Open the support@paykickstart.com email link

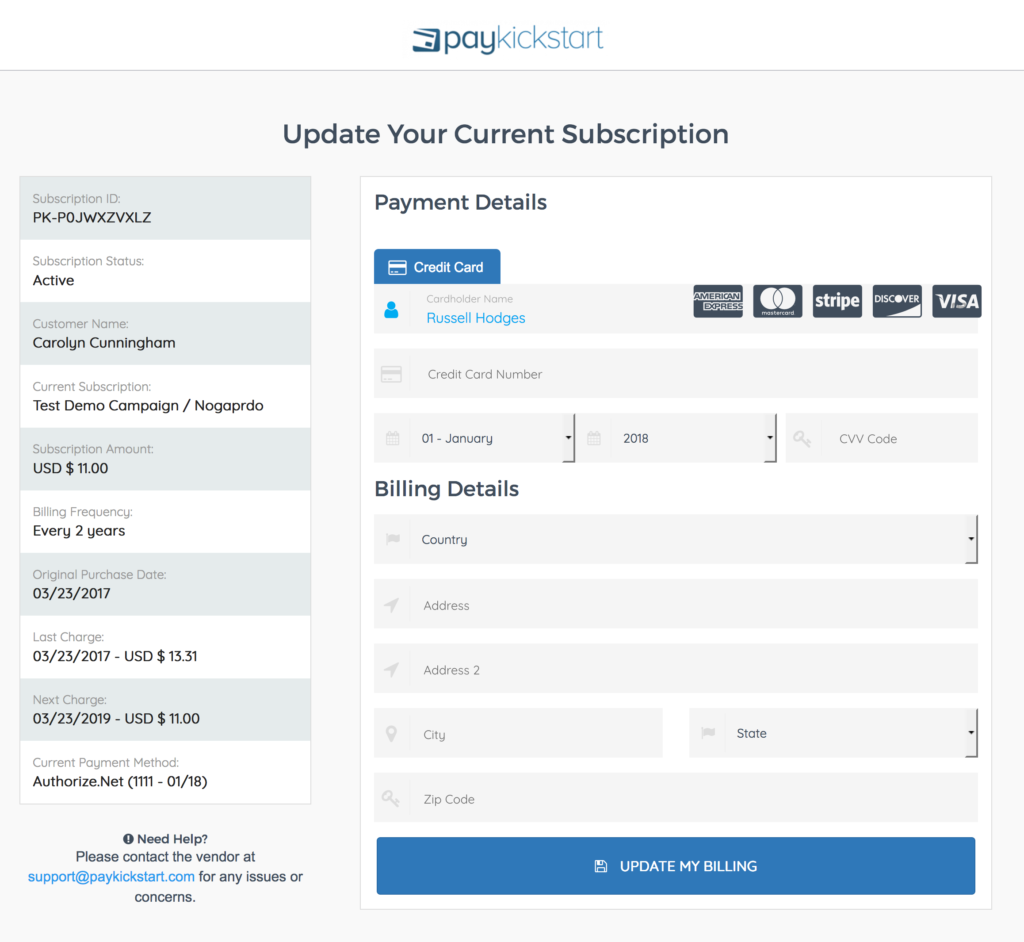(111, 877)
